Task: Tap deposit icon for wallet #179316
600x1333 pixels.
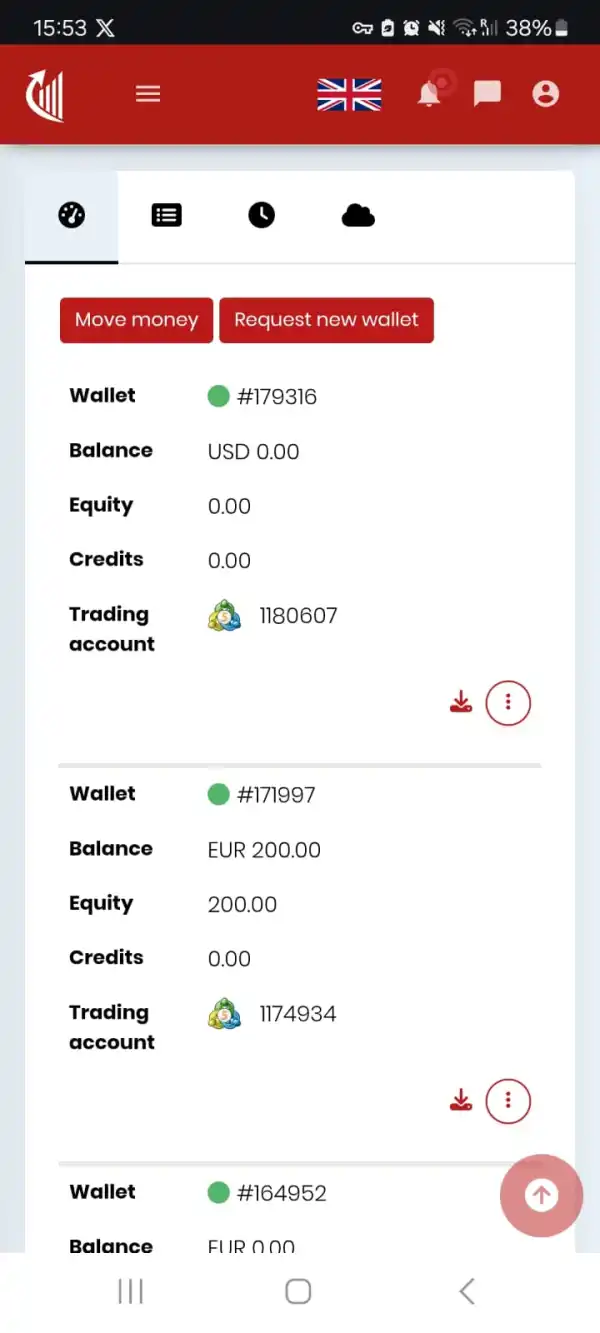Action: [461, 703]
